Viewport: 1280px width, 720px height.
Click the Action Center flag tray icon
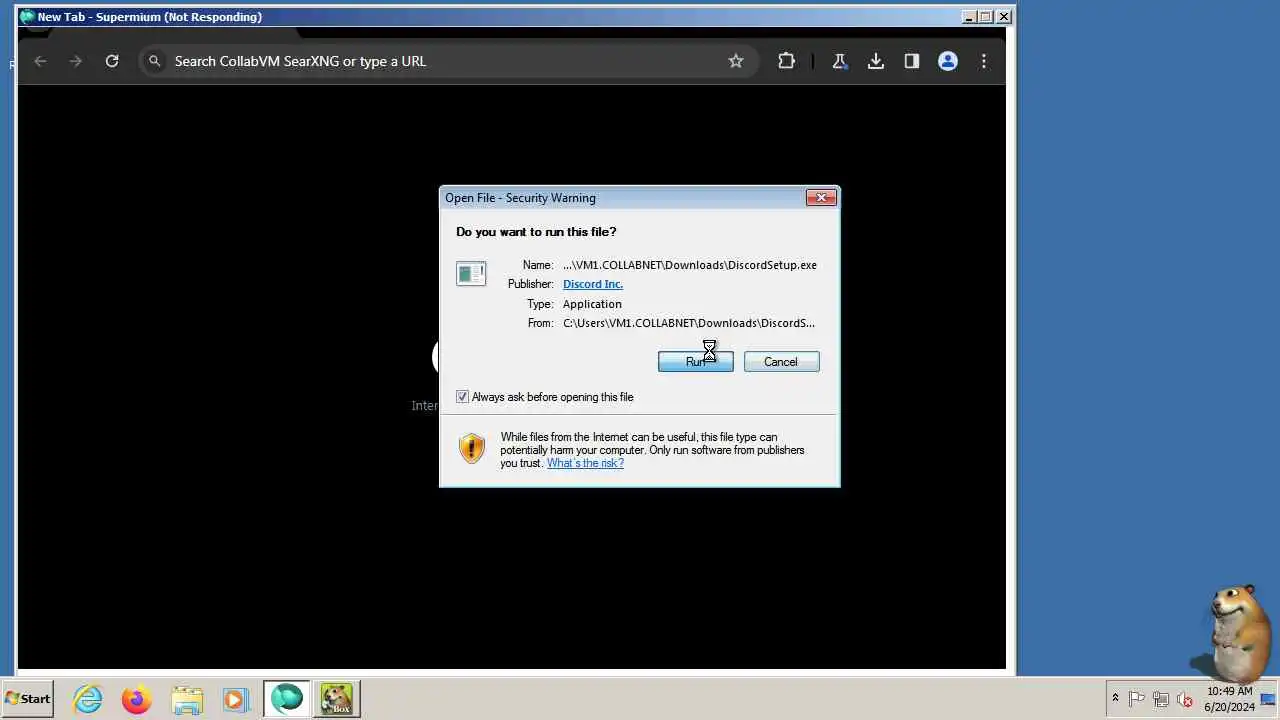pyautogui.click(x=1137, y=699)
